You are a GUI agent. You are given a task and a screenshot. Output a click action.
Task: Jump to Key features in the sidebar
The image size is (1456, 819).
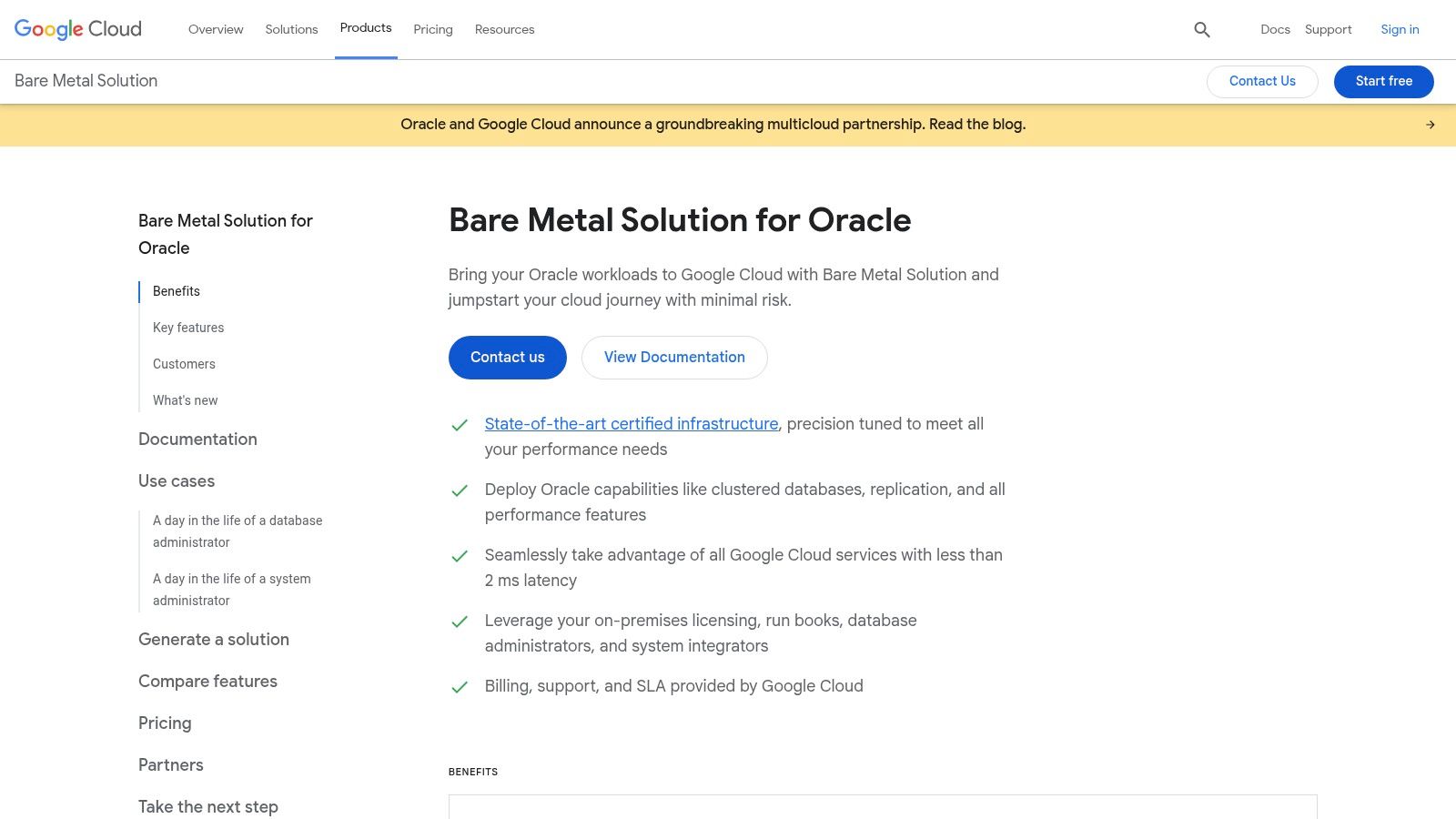188,328
